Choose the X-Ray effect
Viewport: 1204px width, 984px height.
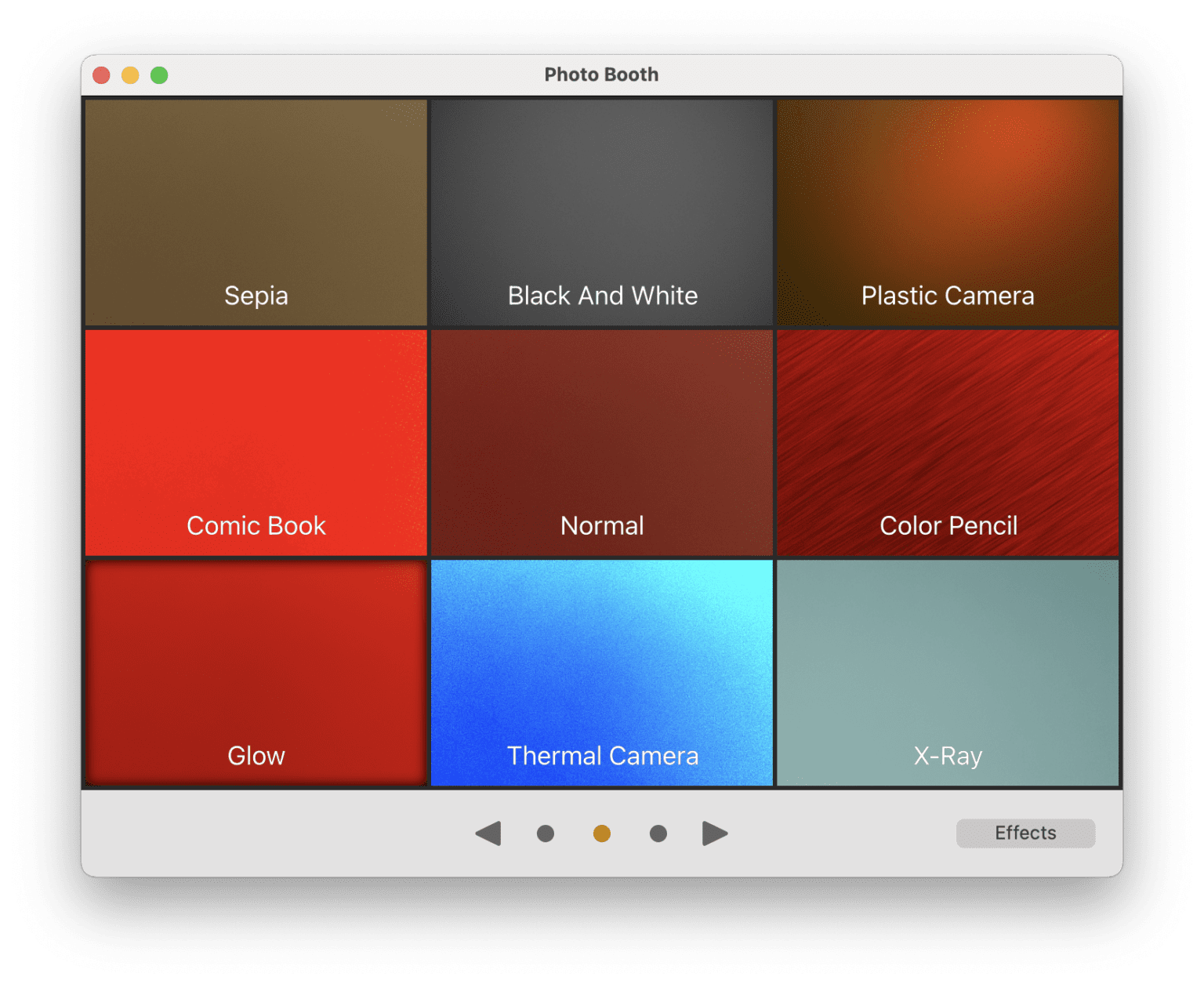(948, 672)
